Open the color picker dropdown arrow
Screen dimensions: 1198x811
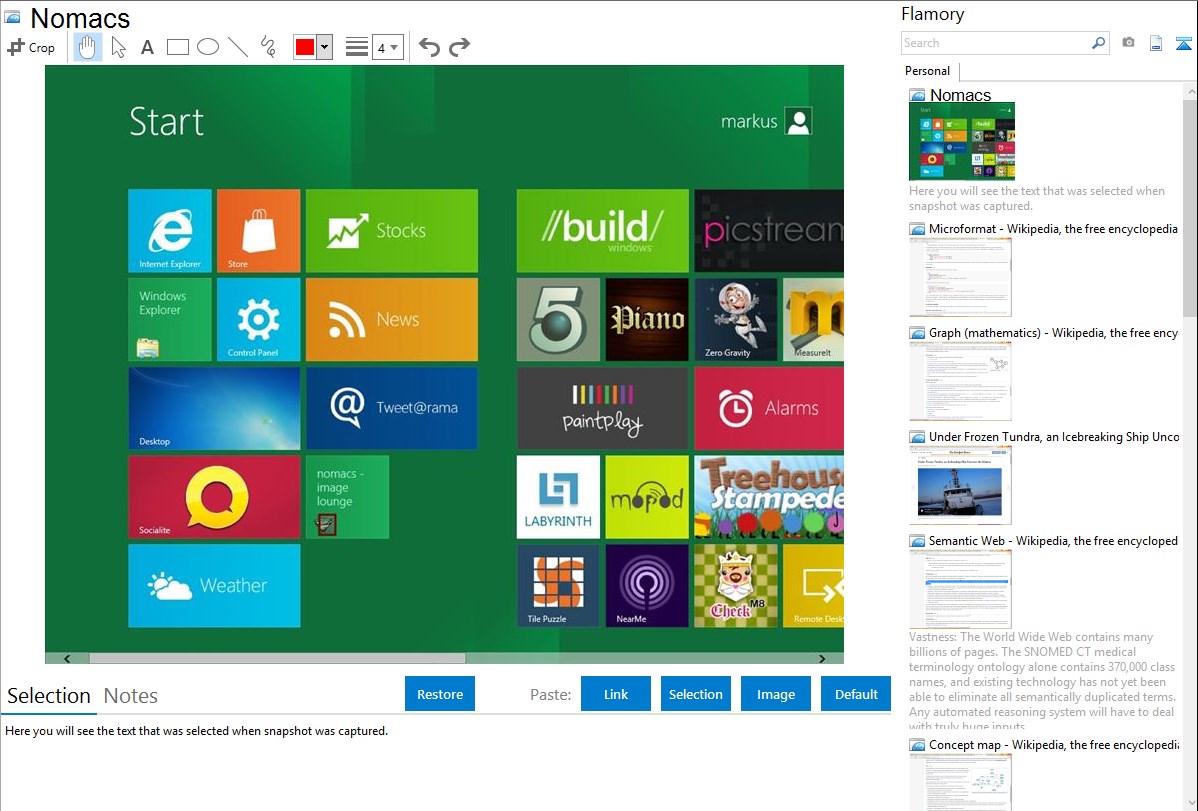(324, 47)
